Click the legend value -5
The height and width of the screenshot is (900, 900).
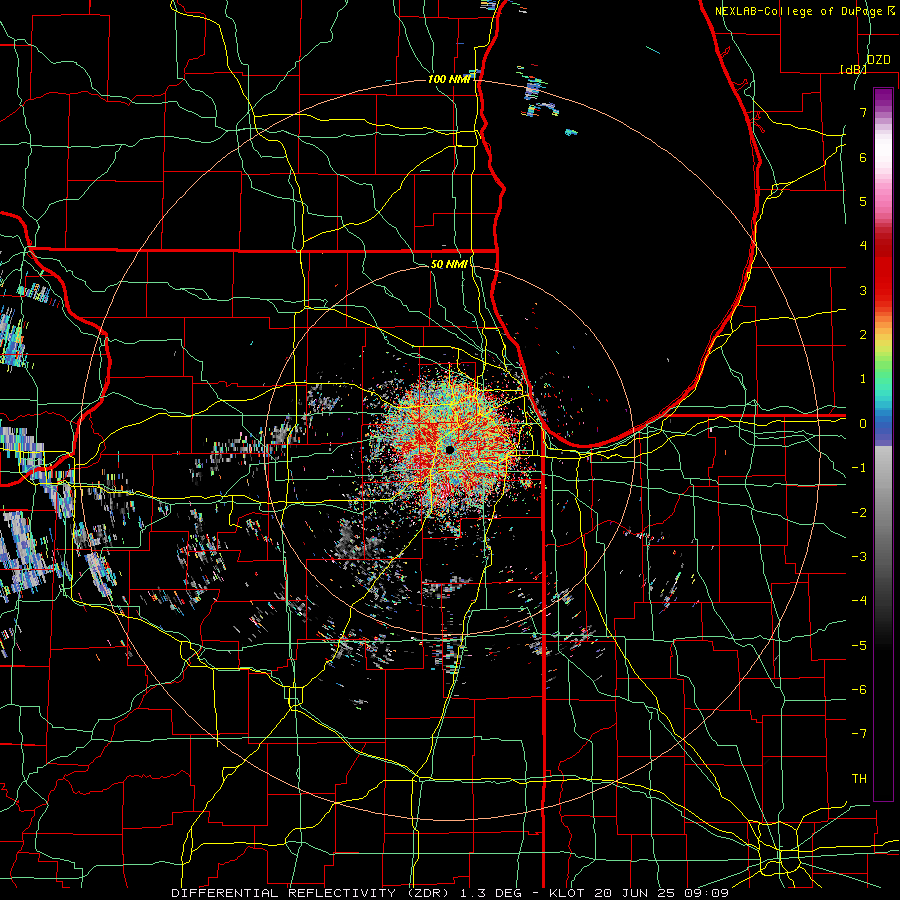point(859,646)
